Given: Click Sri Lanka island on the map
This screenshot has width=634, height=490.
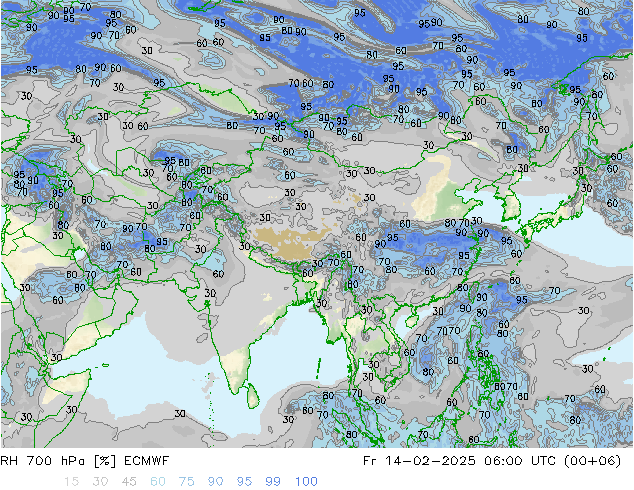Looking at the screenshot, I should [253, 395].
